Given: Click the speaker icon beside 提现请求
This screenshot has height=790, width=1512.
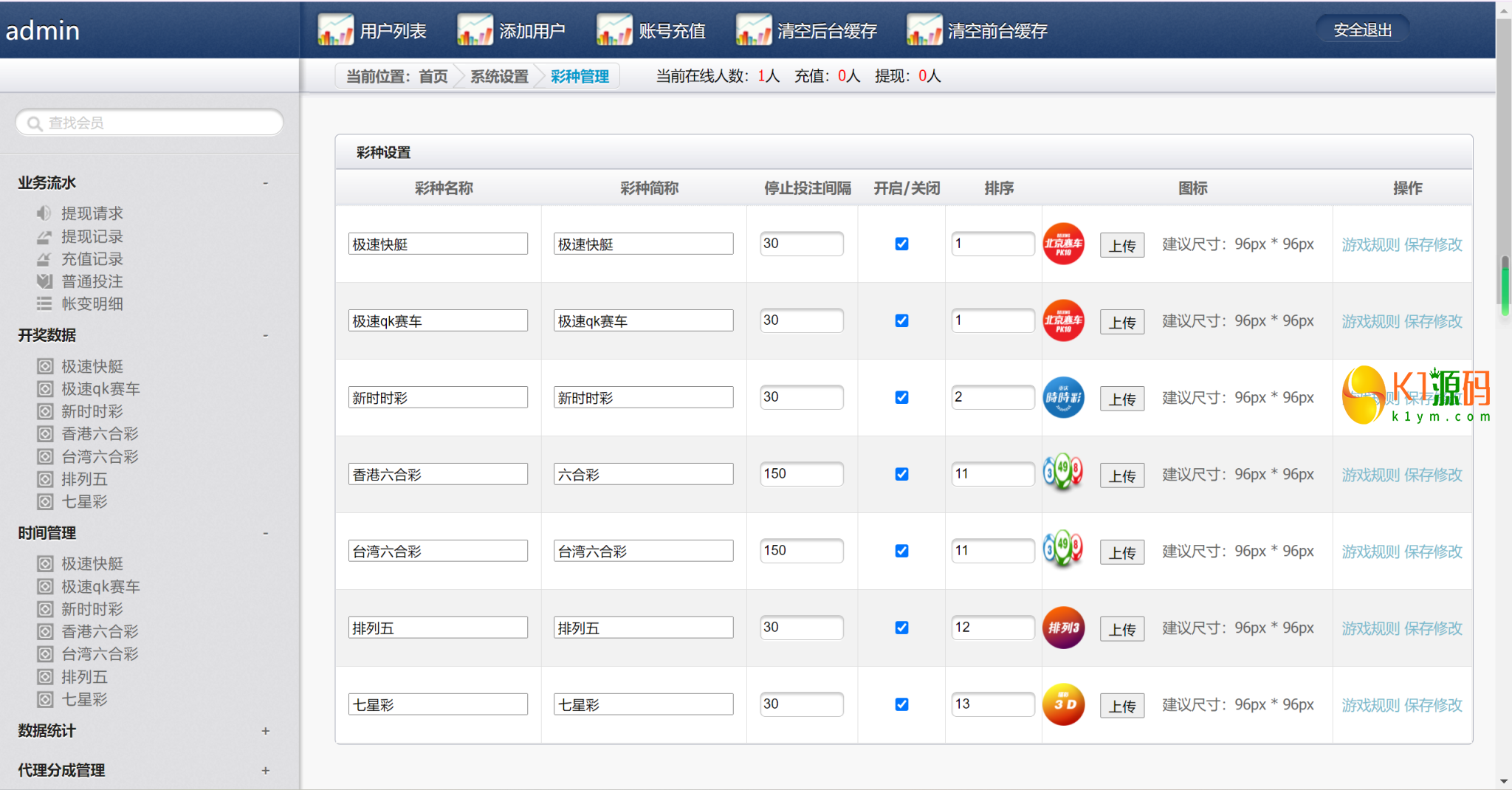Looking at the screenshot, I should [x=44, y=213].
